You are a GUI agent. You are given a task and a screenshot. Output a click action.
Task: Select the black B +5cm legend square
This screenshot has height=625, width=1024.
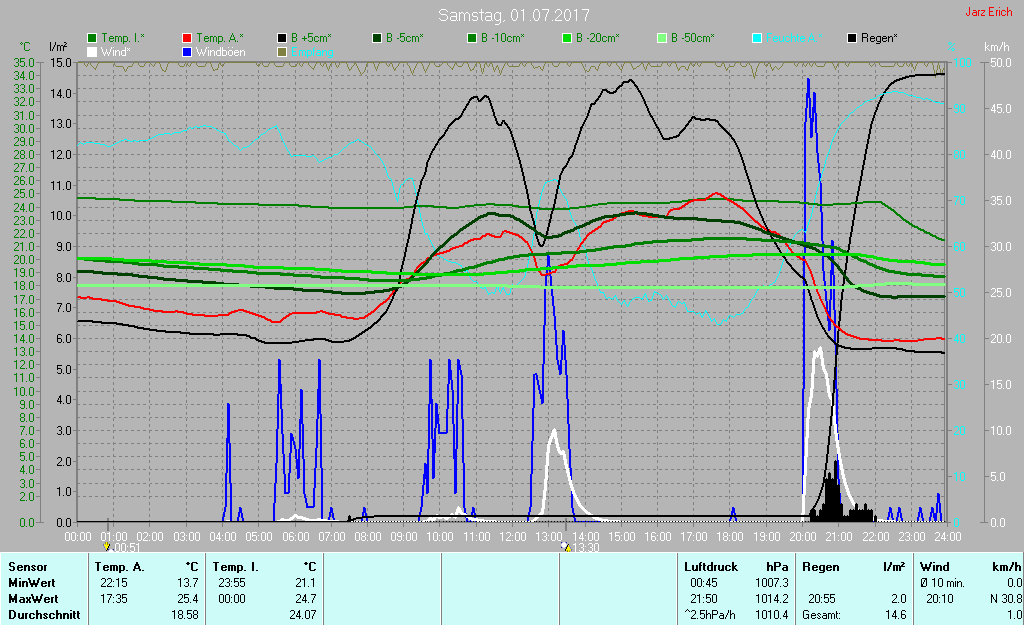(x=283, y=38)
